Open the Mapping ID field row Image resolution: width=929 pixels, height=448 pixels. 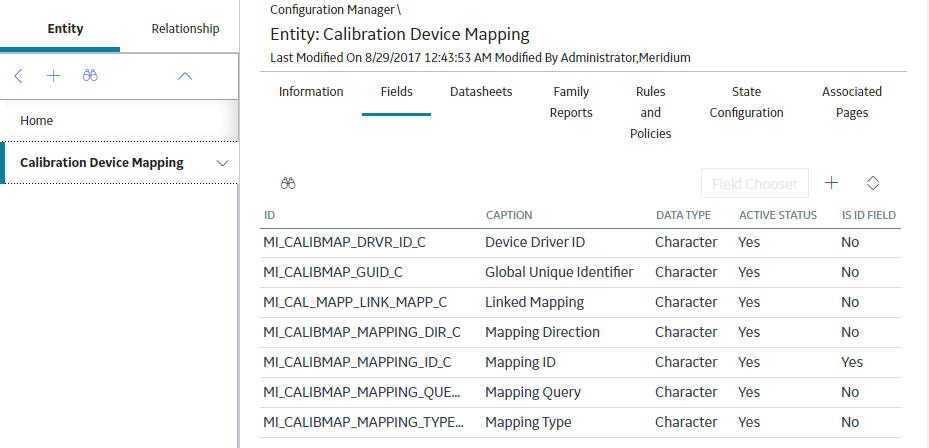click(x=581, y=362)
